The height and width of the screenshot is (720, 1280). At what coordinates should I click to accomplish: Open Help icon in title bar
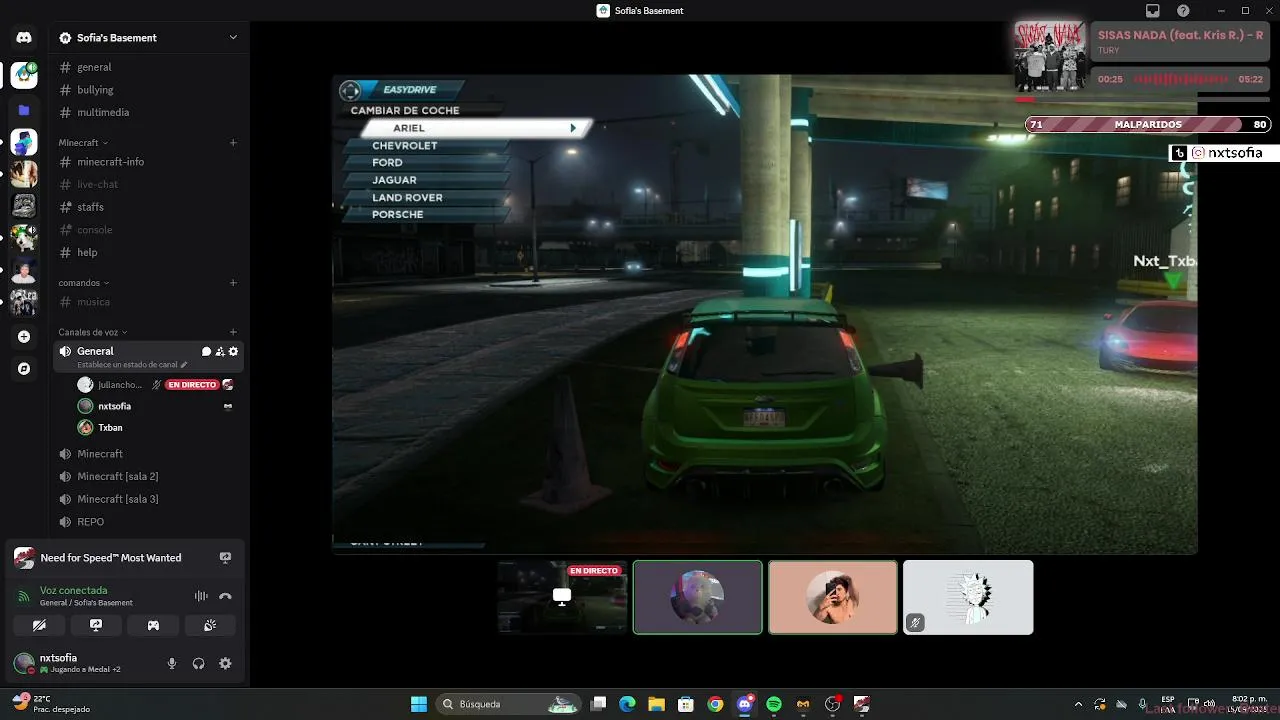[x=1184, y=10]
